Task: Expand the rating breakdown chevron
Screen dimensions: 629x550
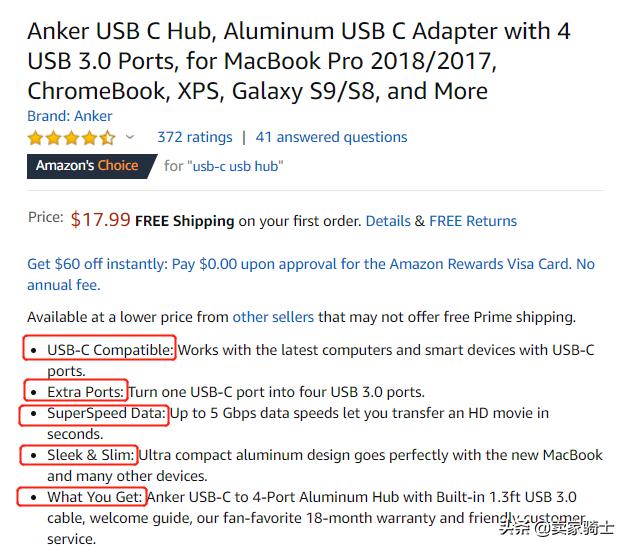Action: 130,137
